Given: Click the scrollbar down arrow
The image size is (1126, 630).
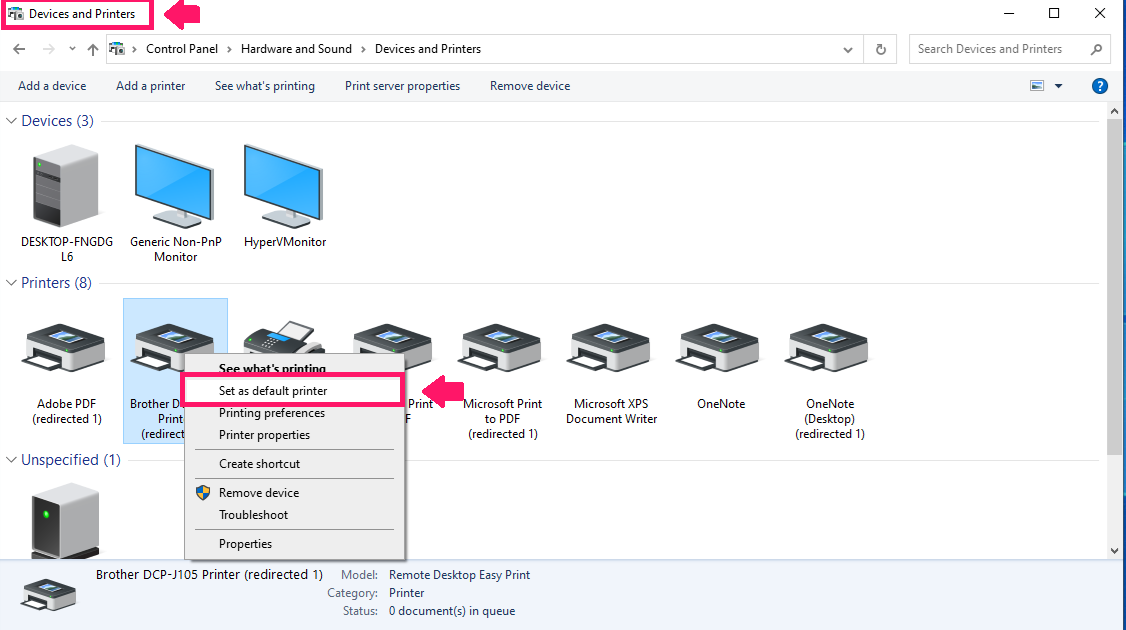Looking at the screenshot, I should 1114,551.
